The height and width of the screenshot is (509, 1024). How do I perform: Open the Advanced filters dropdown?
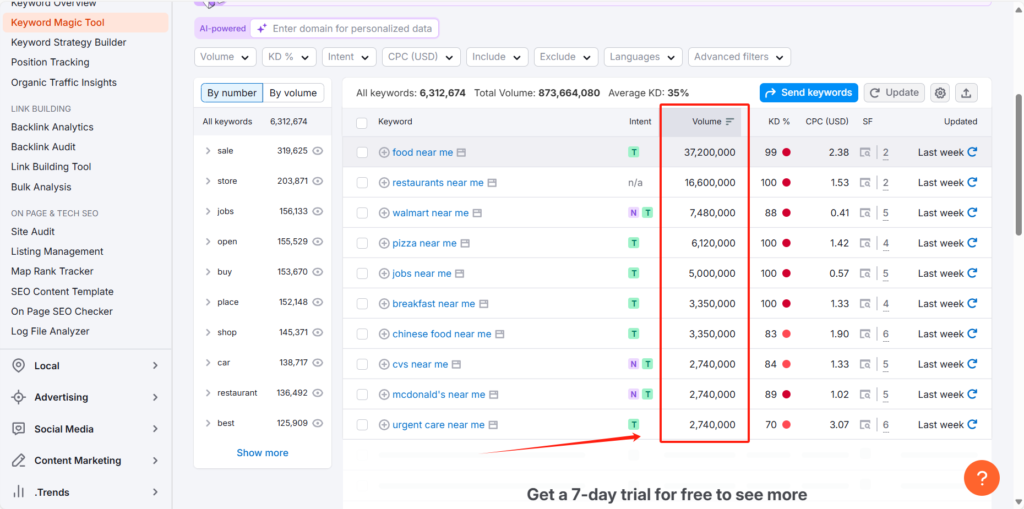[x=739, y=57]
